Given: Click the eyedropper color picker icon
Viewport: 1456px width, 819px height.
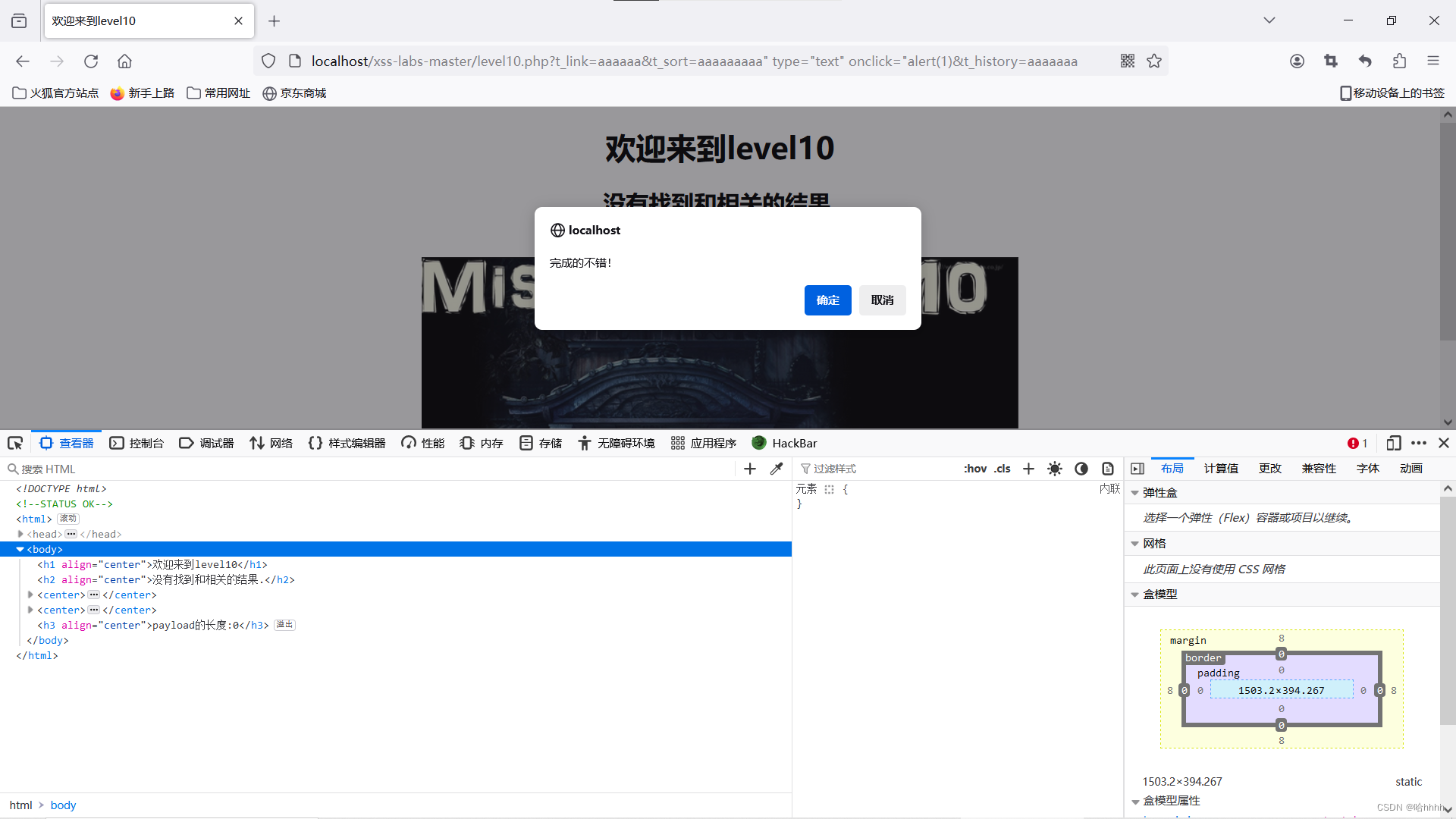Looking at the screenshot, I should [777, 469].
